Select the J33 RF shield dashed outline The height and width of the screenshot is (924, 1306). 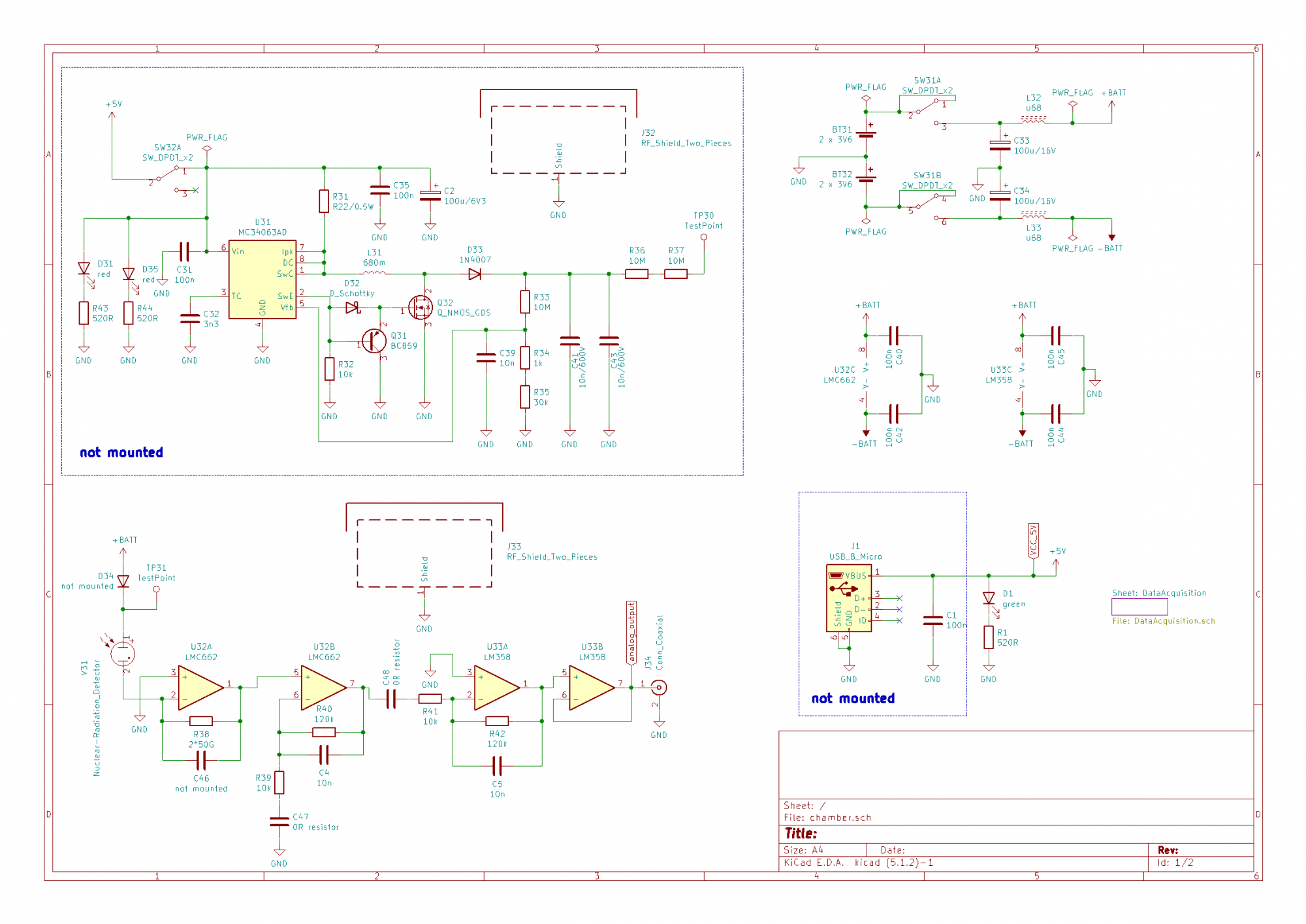pyautogui.click(x=424, y=553)
